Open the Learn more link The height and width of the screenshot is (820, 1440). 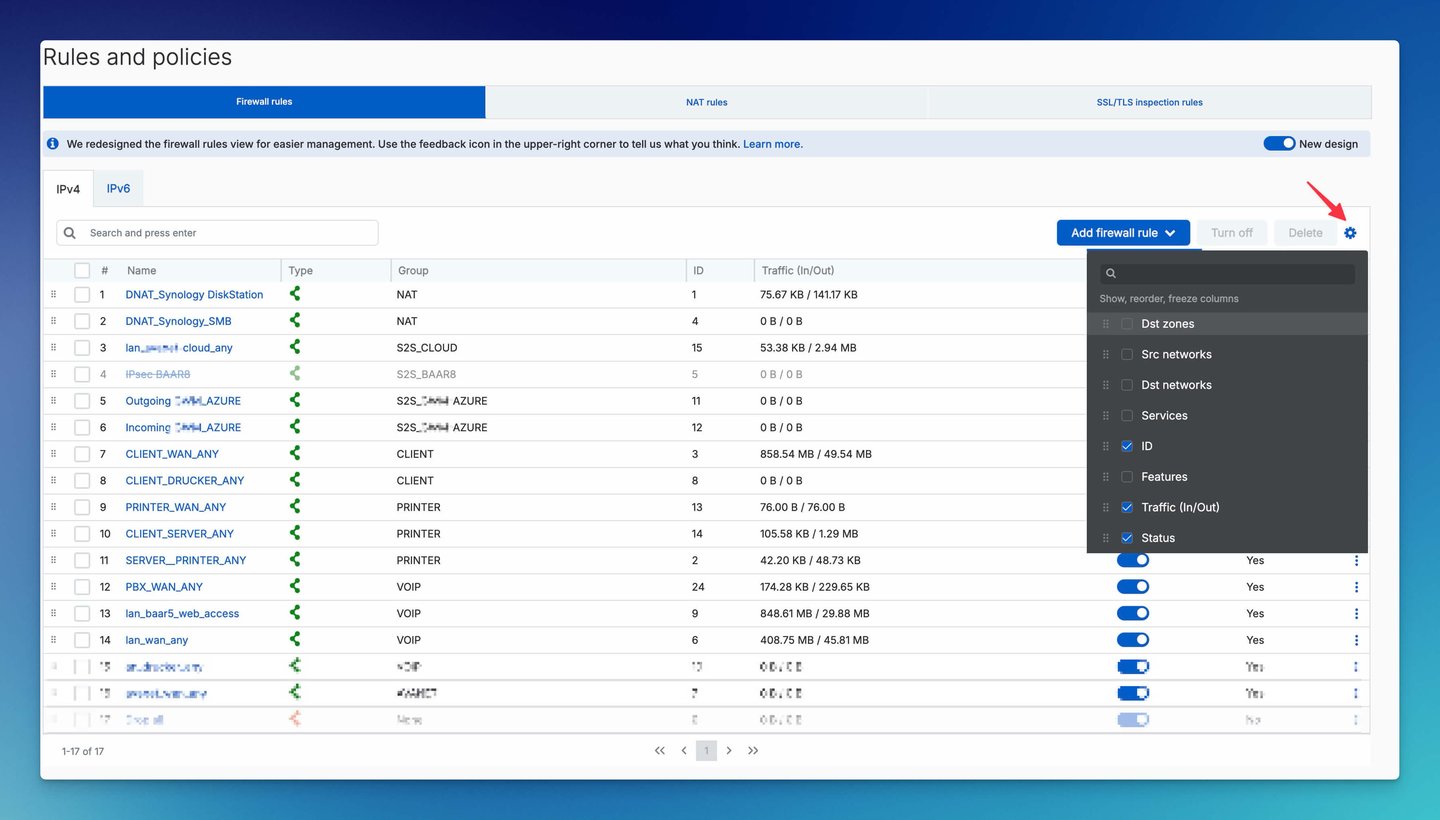pos(773,144)
